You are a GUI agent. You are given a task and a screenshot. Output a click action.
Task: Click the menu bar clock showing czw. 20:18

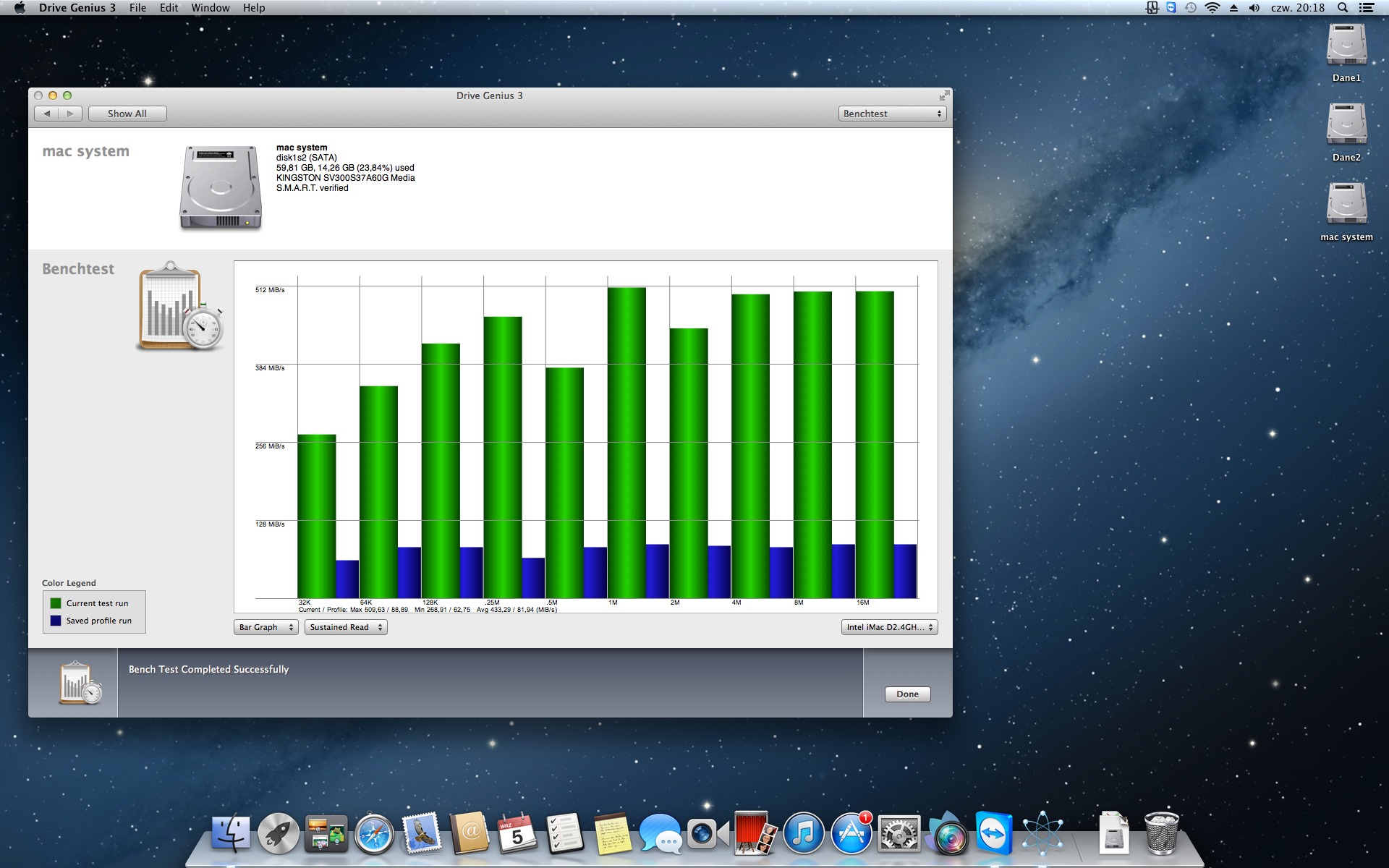pyautogui.click(x=1298, y=8)
